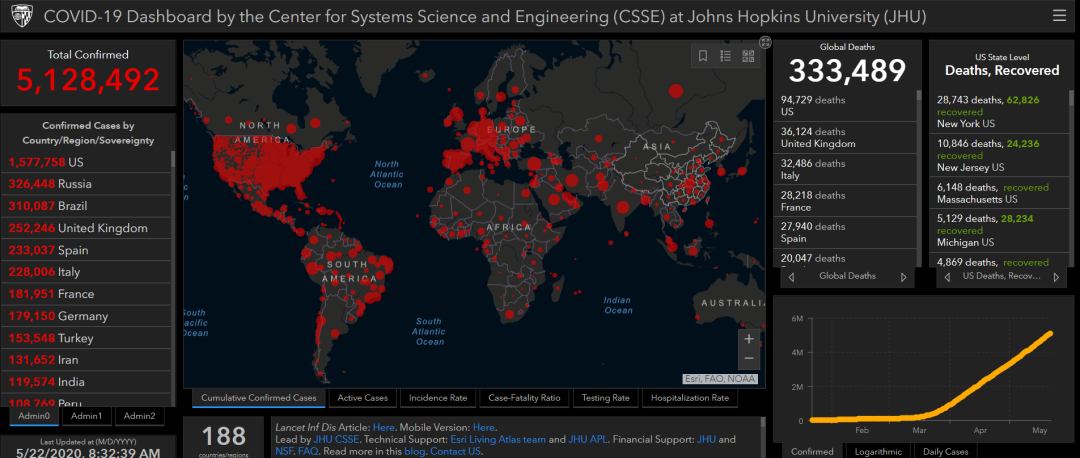Open the FAQ link
The width and height of the screenshot is (1080, 458).
tap(307, 452)
